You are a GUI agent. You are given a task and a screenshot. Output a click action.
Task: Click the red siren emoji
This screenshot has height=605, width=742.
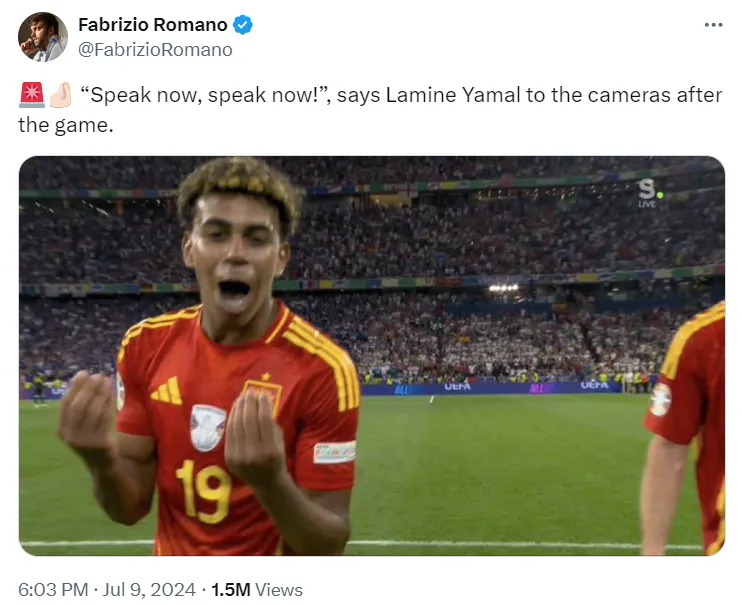pos(32,95)
